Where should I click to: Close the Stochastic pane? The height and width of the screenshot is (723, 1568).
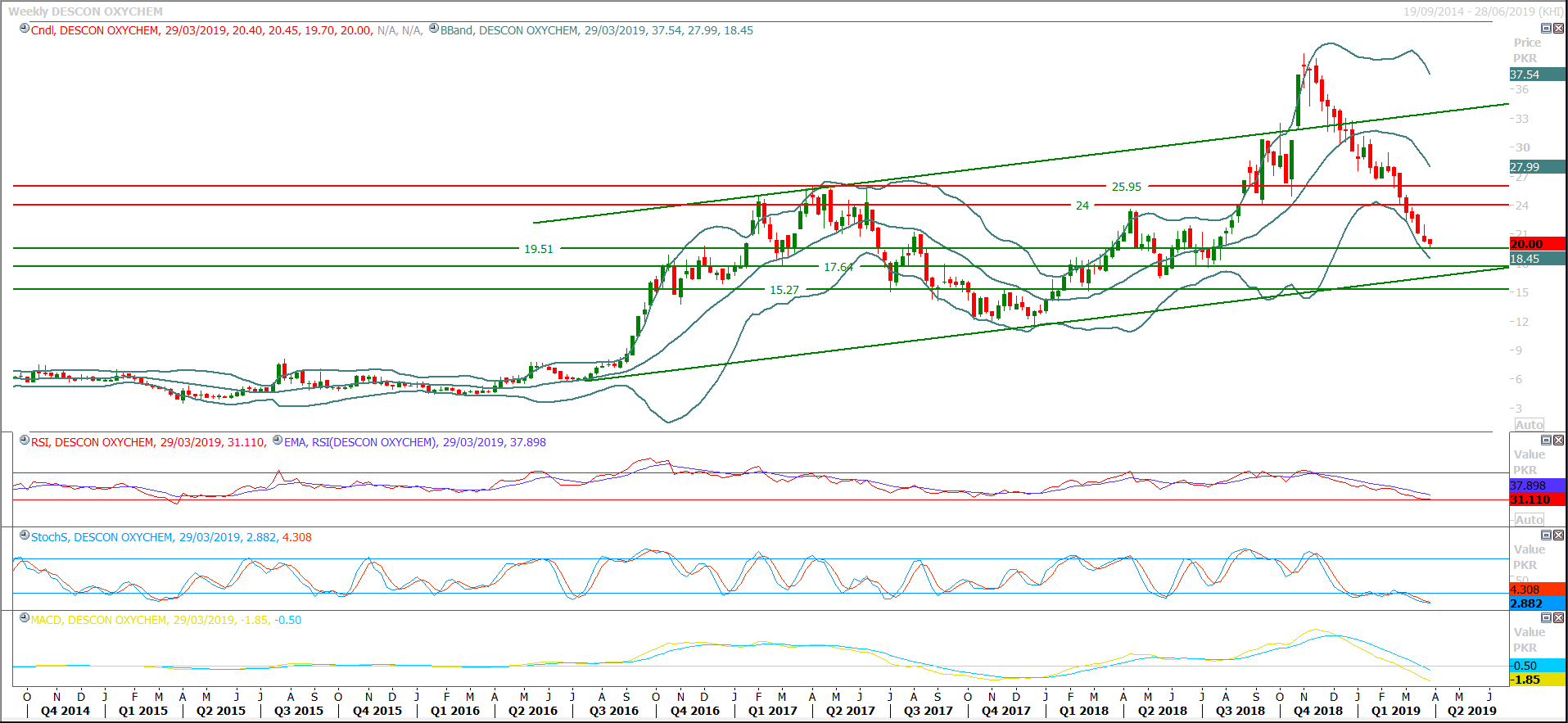(x=1558, y=535)
